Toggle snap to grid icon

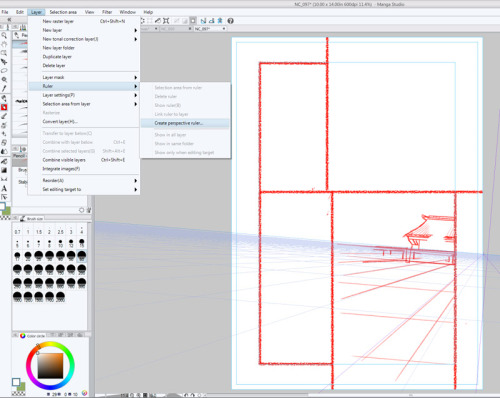pyautogui.click(x=220, y=21)
